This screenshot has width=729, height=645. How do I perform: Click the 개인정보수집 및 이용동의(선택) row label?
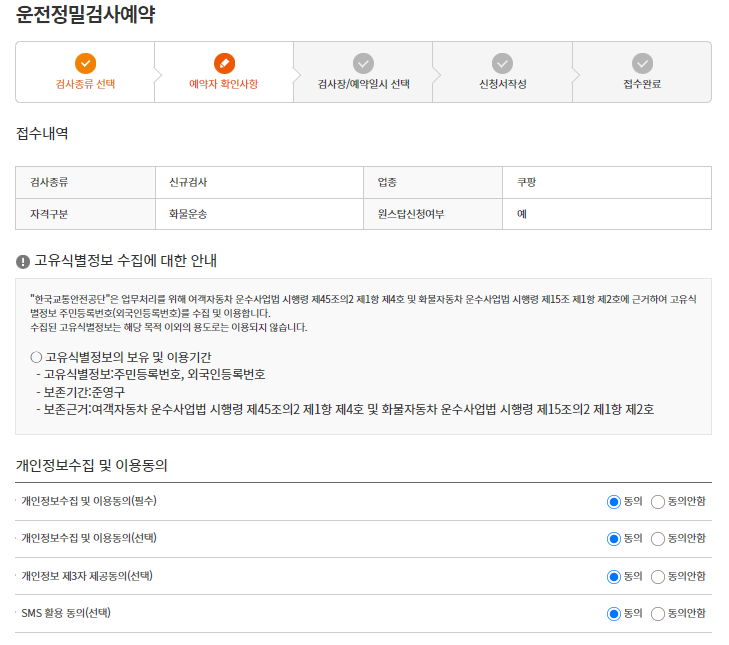click(x=89, y=538)
